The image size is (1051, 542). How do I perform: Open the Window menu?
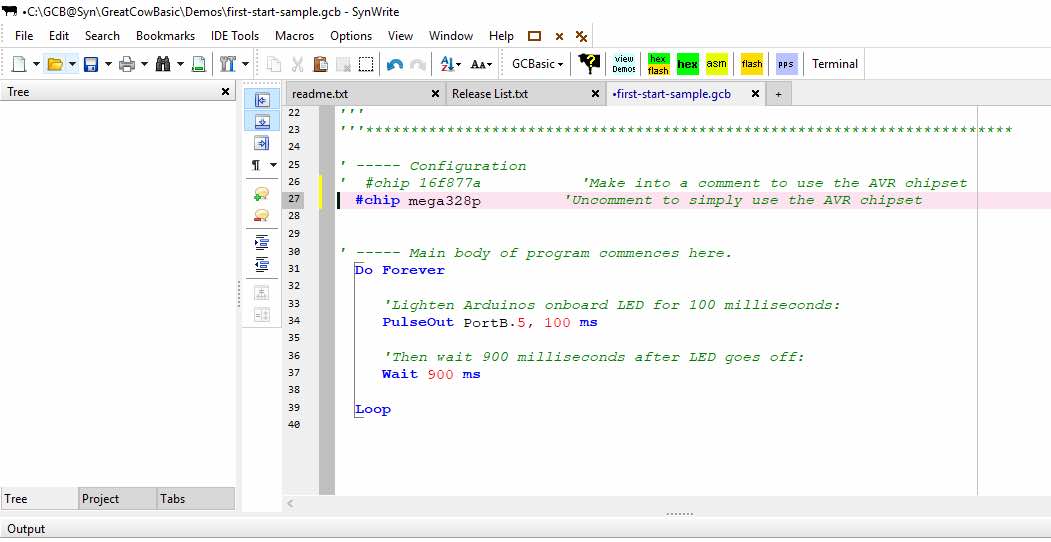click(x=451, y=36)
